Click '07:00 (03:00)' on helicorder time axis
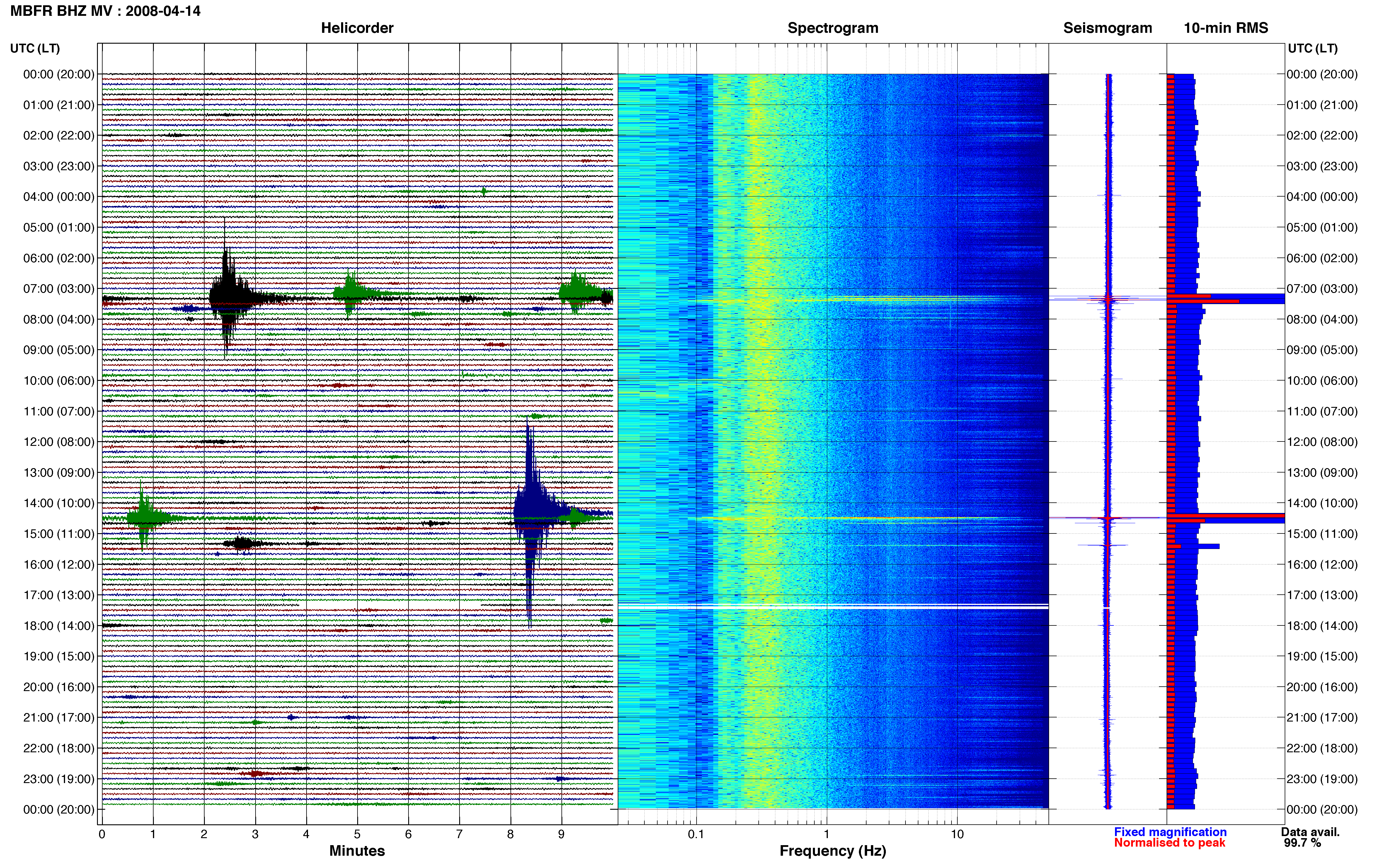1389x868 pixels. tap(59, 289)
